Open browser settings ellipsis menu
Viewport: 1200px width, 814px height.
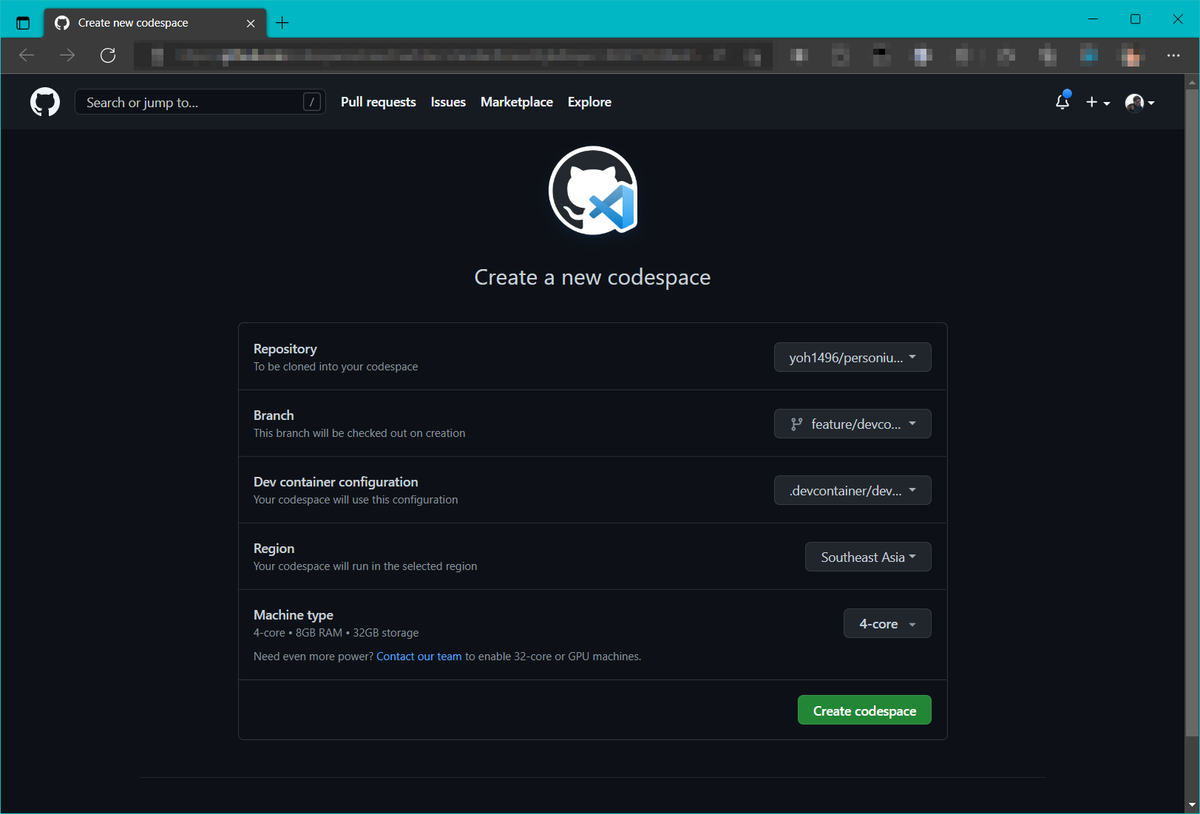point(1174,55)
